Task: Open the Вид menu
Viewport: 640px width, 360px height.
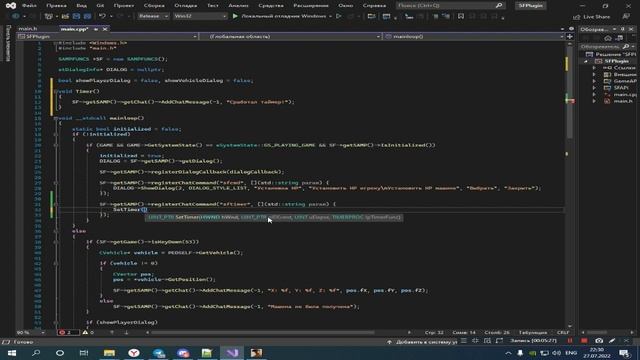Action: coord(81,6)
